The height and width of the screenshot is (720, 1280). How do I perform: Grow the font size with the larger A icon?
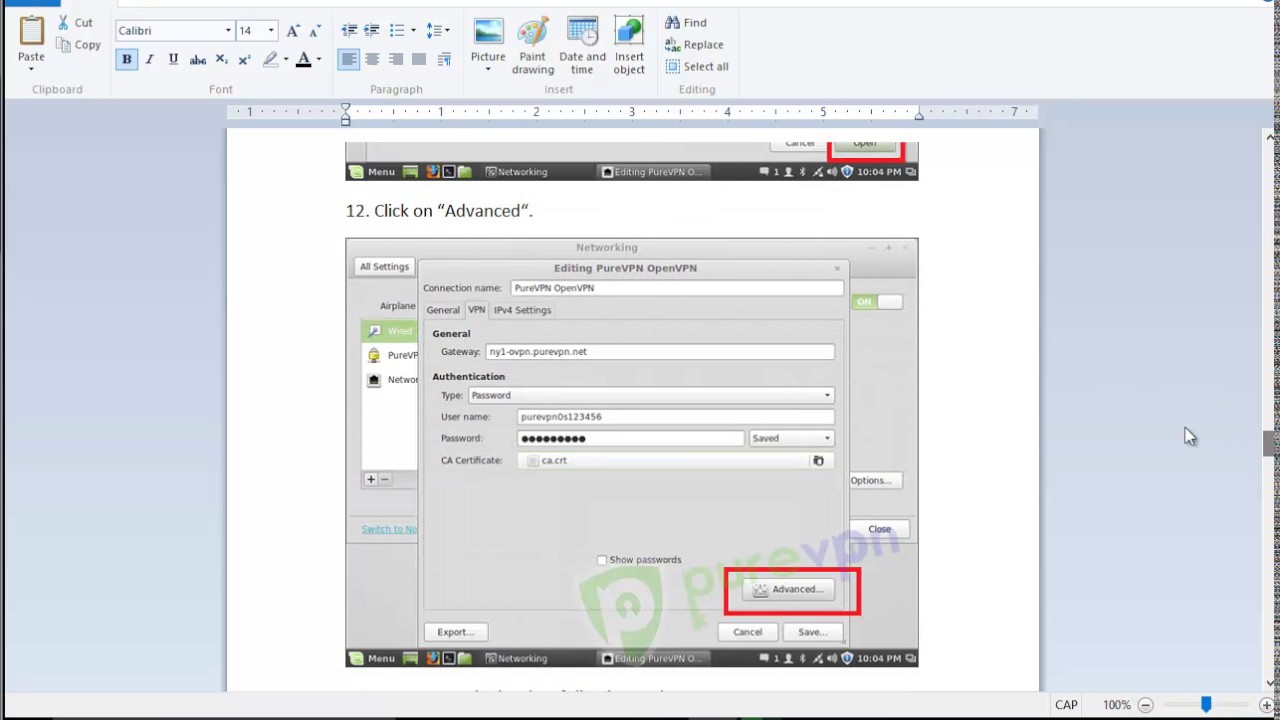click(293, 30)
